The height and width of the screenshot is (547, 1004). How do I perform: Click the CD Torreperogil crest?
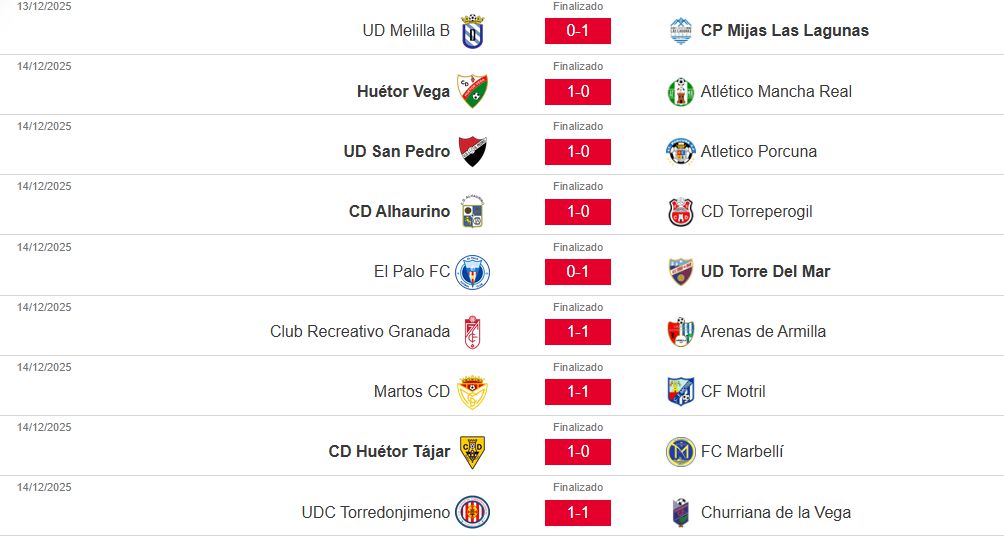681,212
